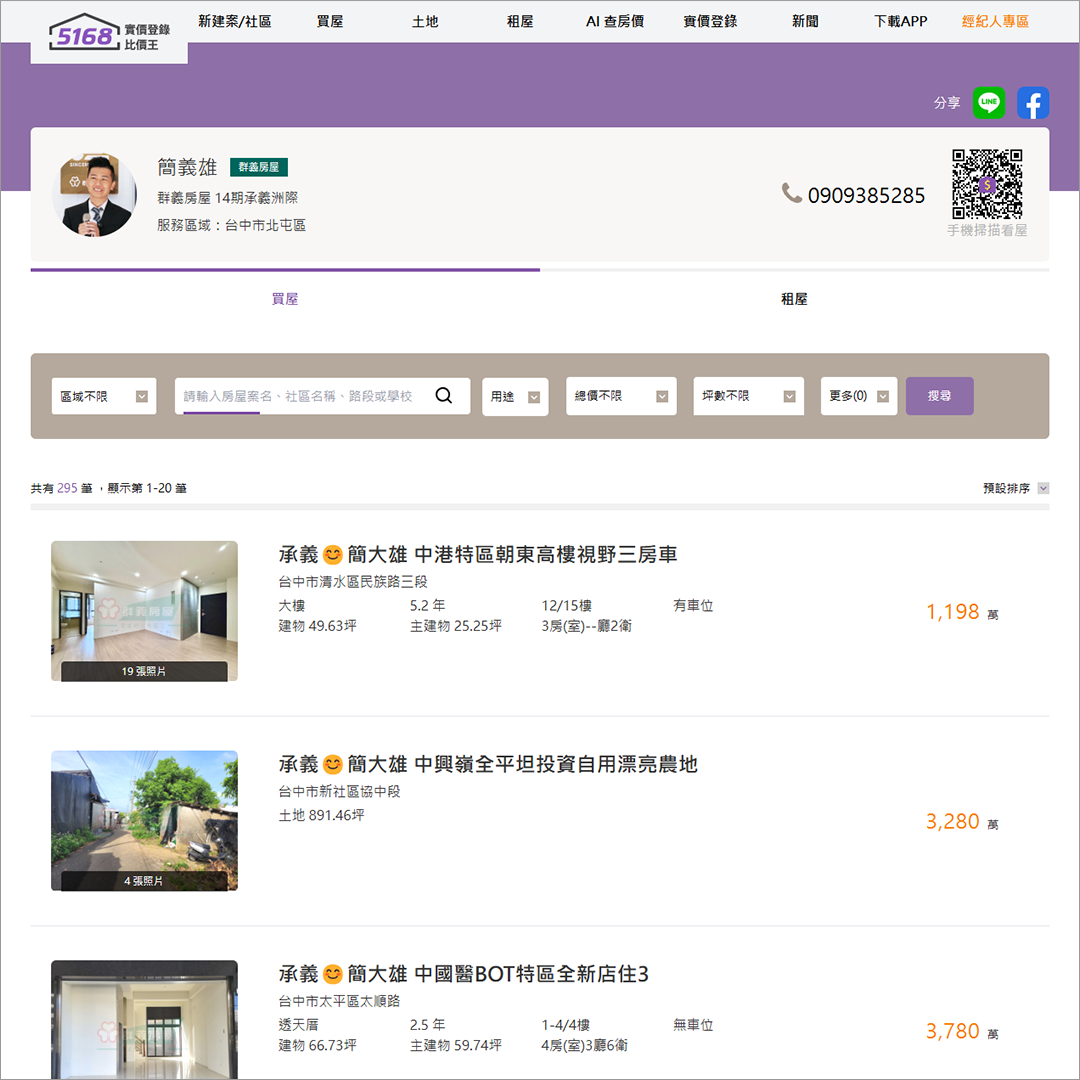Viewport: 1080px width, 1080px height.
Task: Open the 19 張照片 listing thumbnail
Action: click(x=145, y=611)
